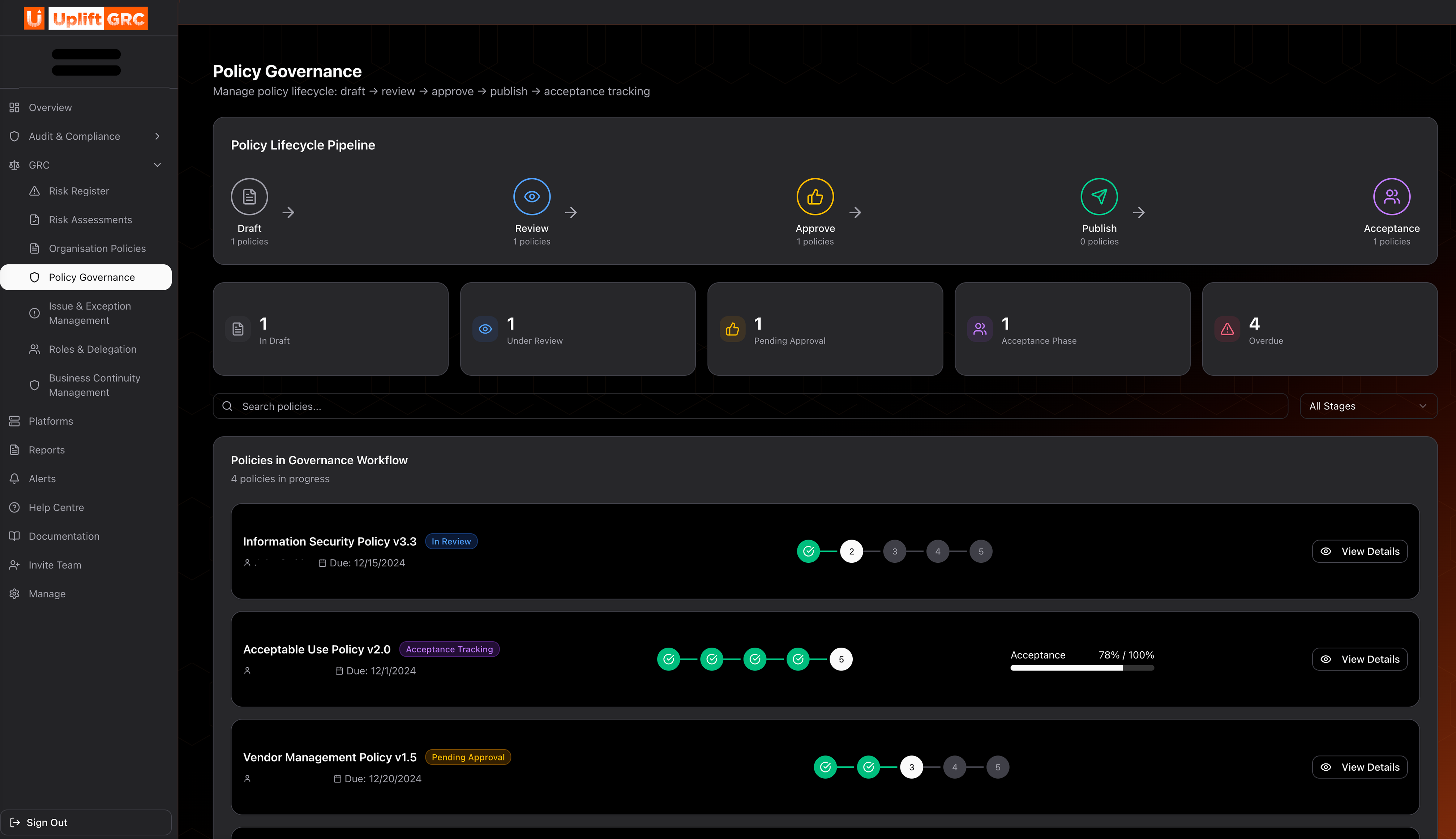The image size is (1456, 839).
Task: Click the Roles & Delegation people icon
Action: (35, 349)
